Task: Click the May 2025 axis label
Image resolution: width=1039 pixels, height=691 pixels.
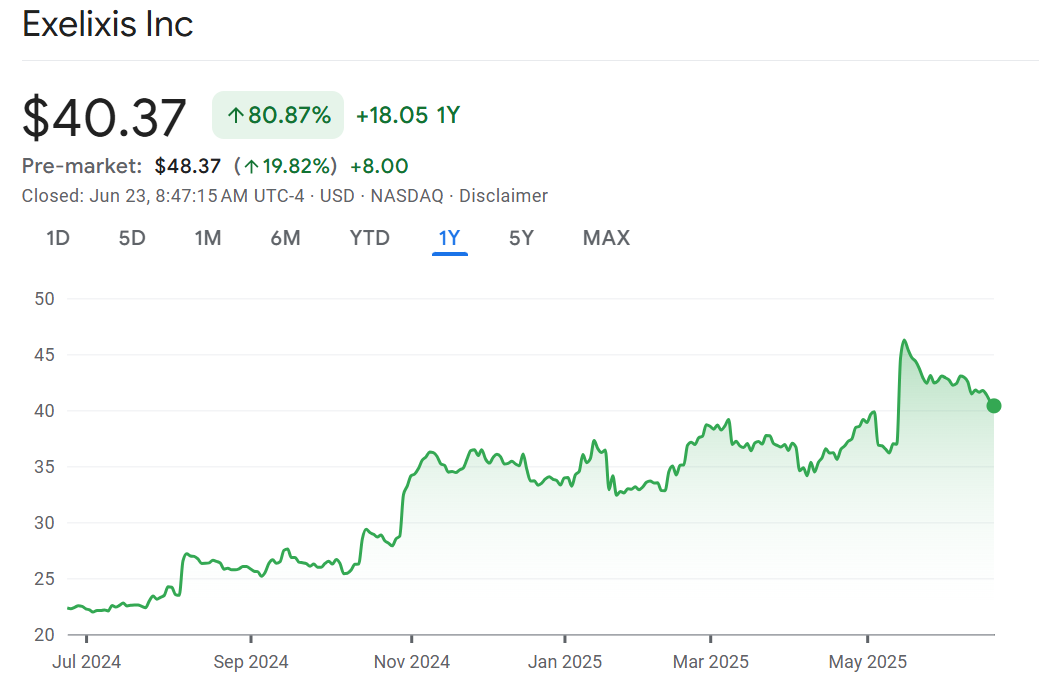Action: [867, 662]
